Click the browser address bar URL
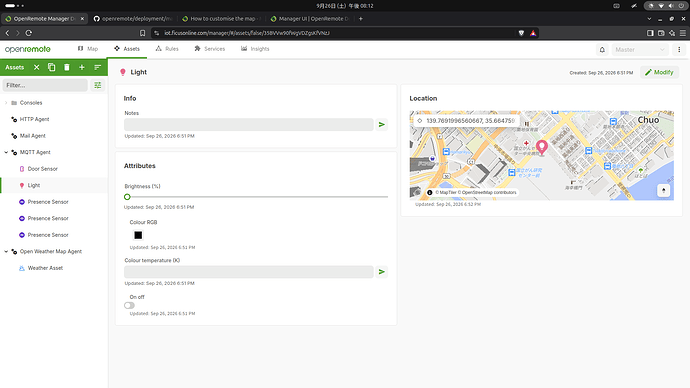This screenshot has height=388, width=690. 247,33
